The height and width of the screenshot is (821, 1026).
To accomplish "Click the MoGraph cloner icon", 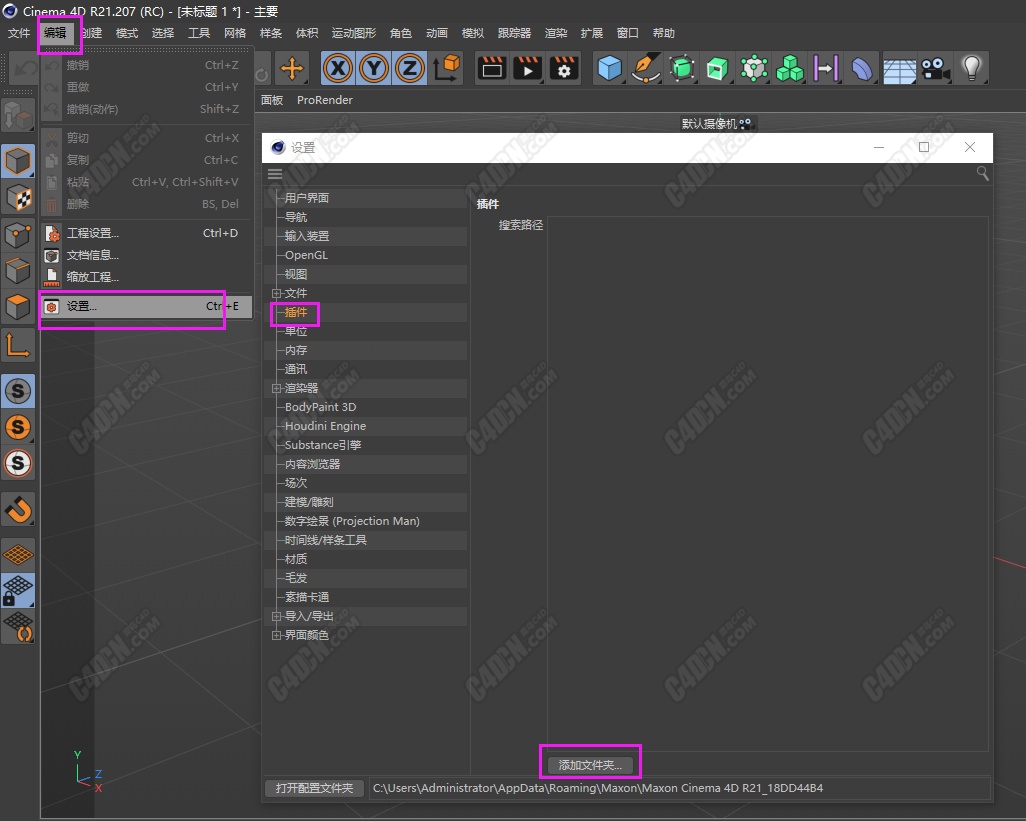I will coord(754,68).
